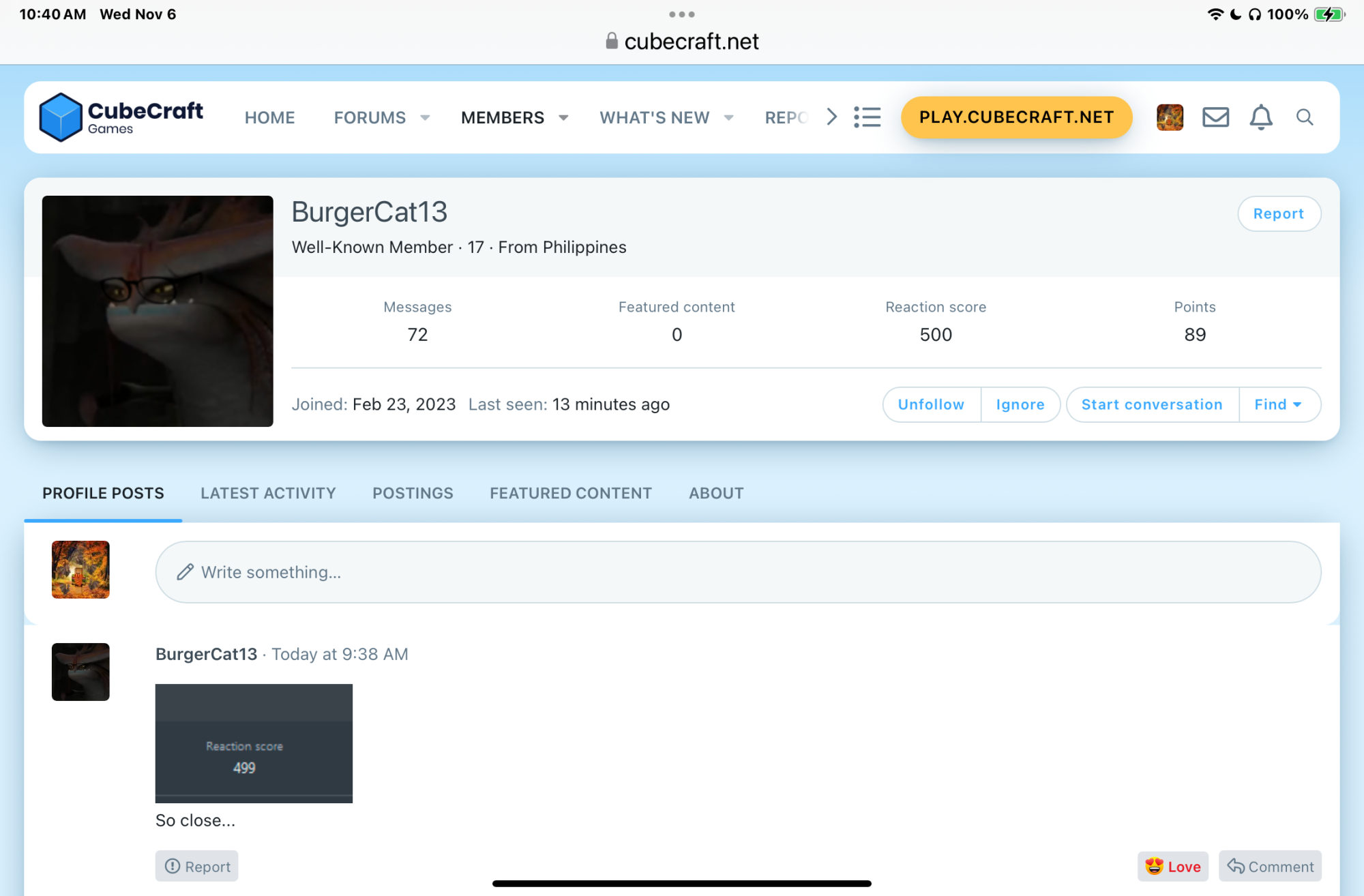Open BurgerCat13 author link on the post
Image resolution: width=1364 pixels, height=896 pixels.
click(x=206, y=654)
